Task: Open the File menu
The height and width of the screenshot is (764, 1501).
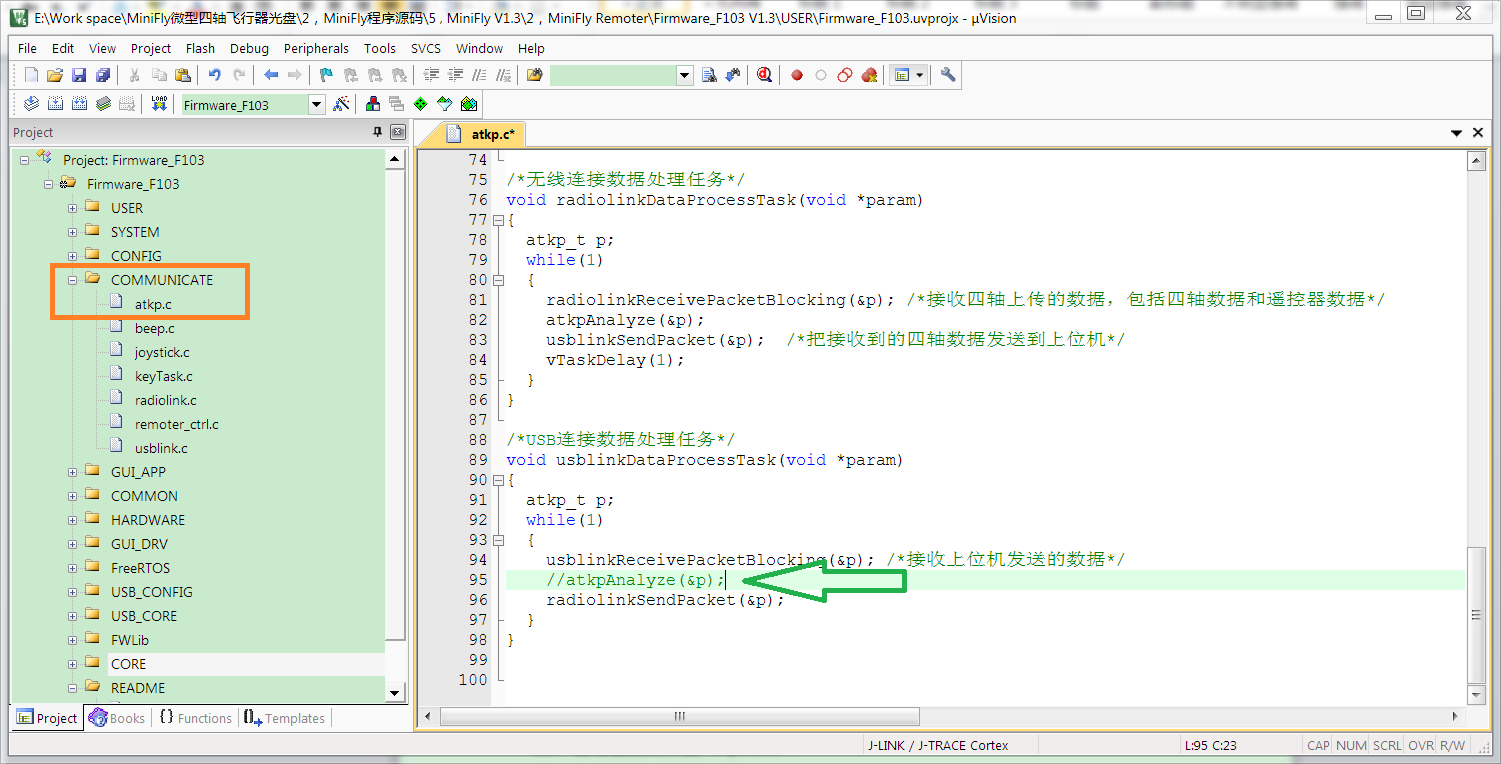Action: pyautogui.click(x=27, y=48)
